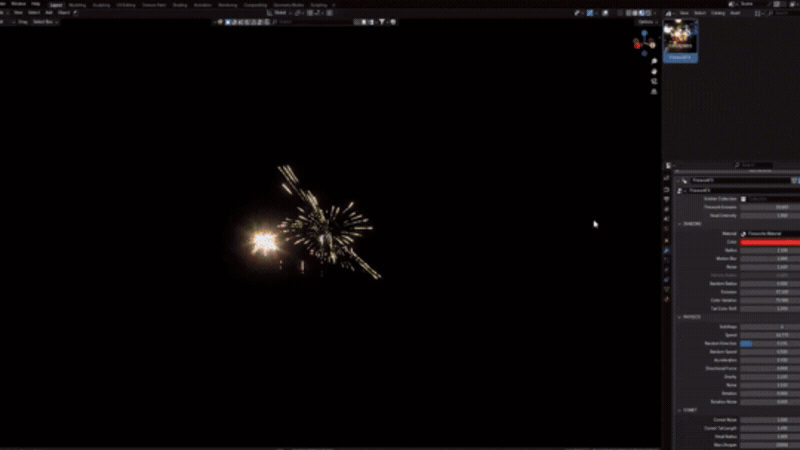Viewport: 800px width, 450px height.
Task: Click the Material field's sphere icon
Action: point(743,234)
